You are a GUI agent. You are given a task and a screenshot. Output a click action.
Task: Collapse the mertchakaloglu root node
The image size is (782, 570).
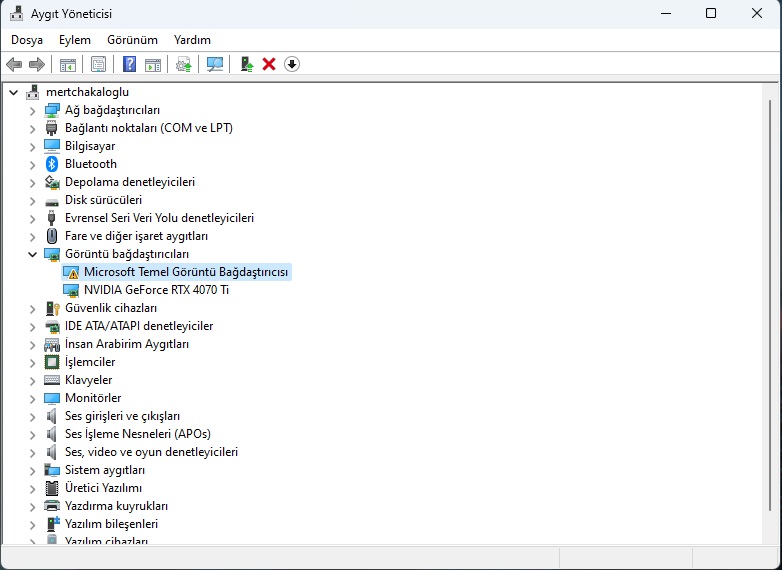[13, 92]
